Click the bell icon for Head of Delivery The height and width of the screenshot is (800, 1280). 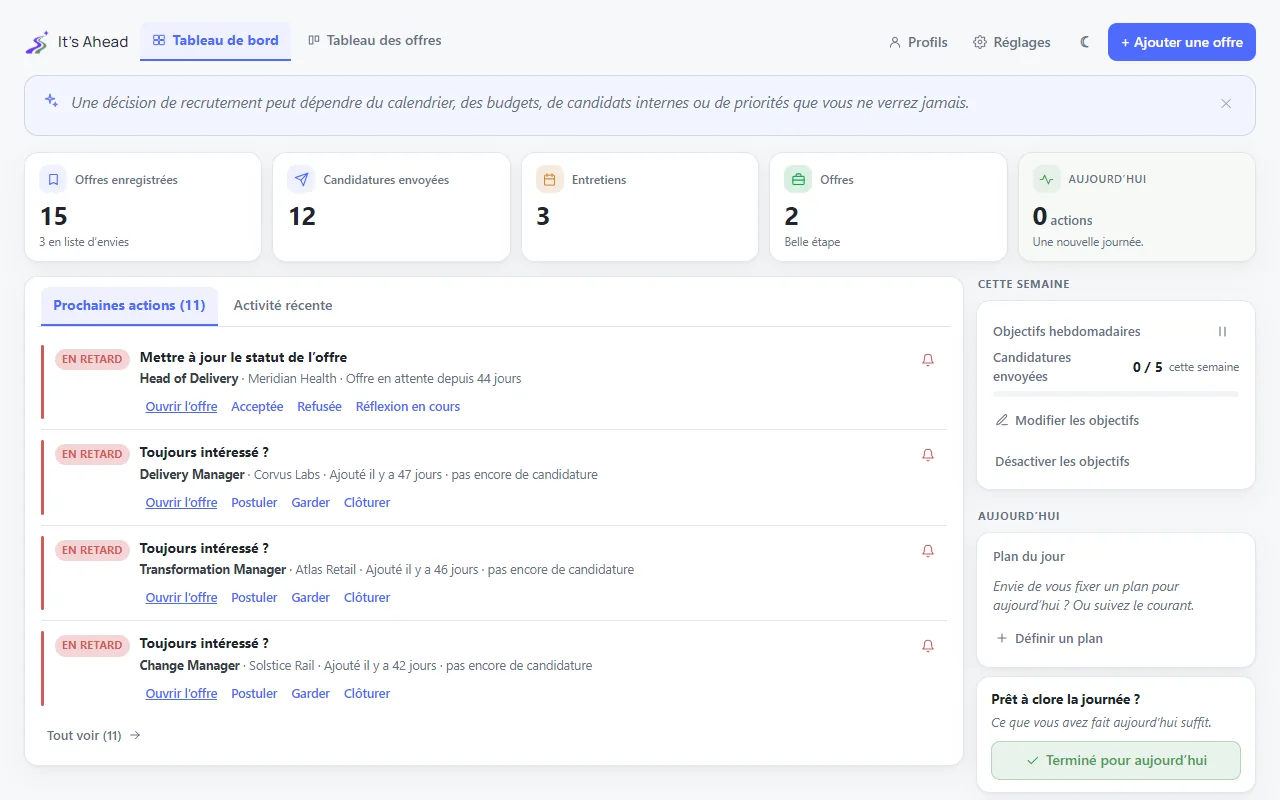tap(928, 360)
